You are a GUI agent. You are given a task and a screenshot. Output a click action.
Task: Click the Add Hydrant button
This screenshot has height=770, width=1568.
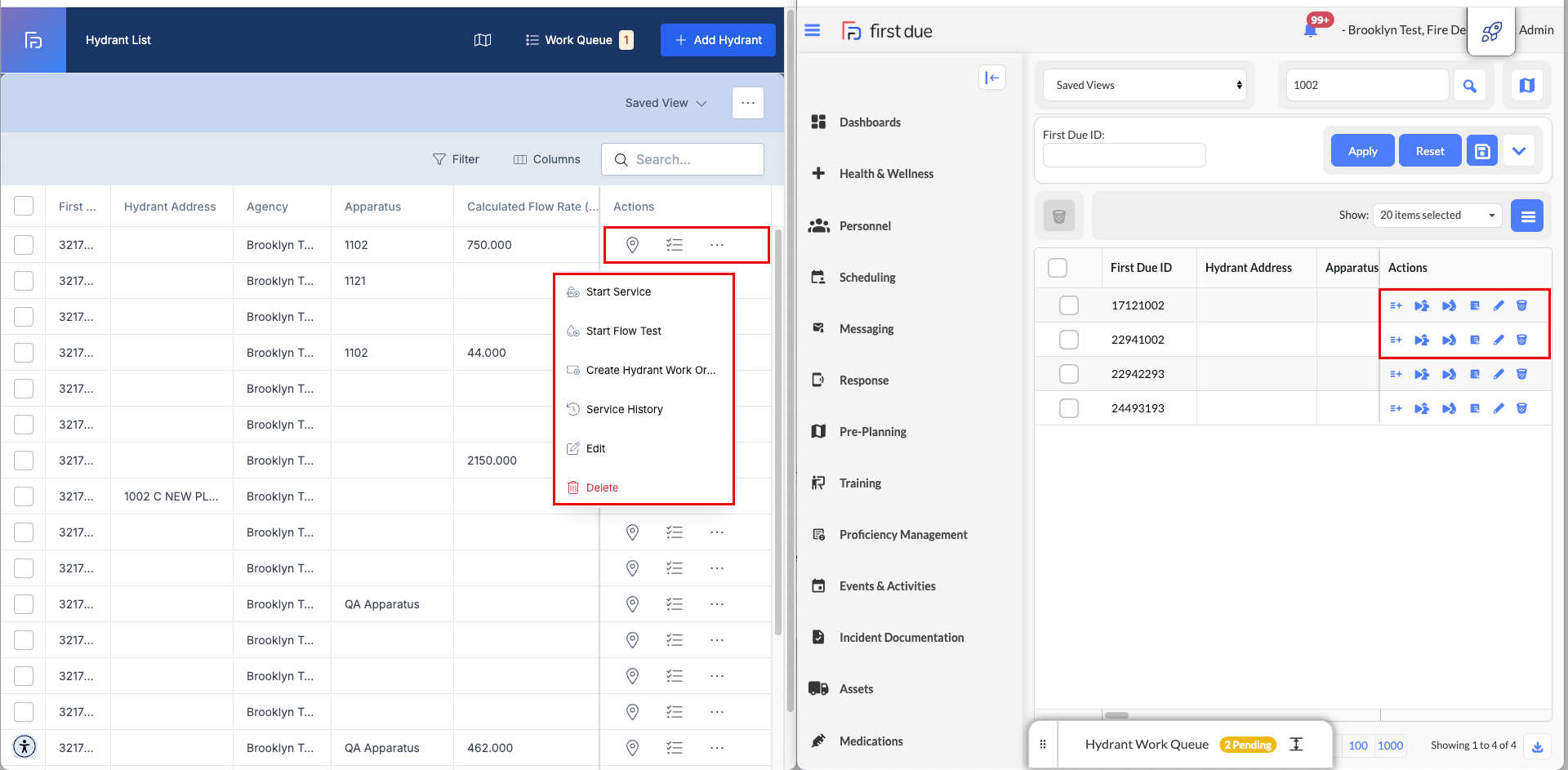click(718, 40)
